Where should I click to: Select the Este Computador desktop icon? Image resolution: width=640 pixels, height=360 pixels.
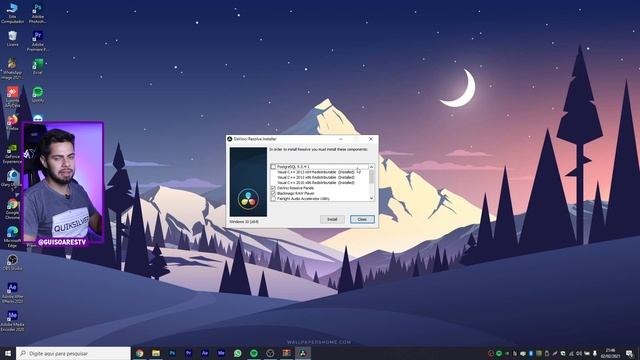pyautogui.click(x=12, y=13)
